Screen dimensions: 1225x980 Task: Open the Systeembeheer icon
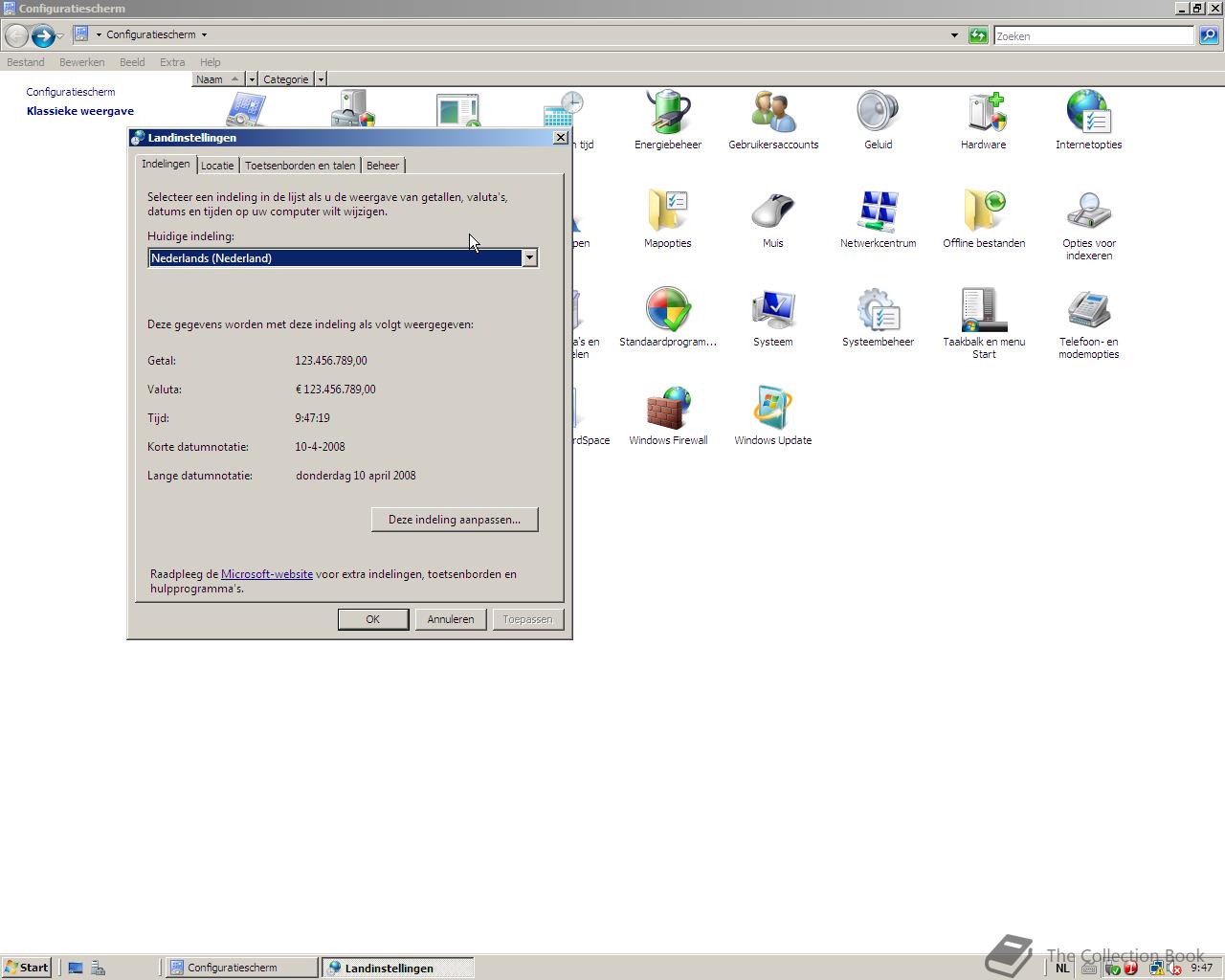click(878, 309)
